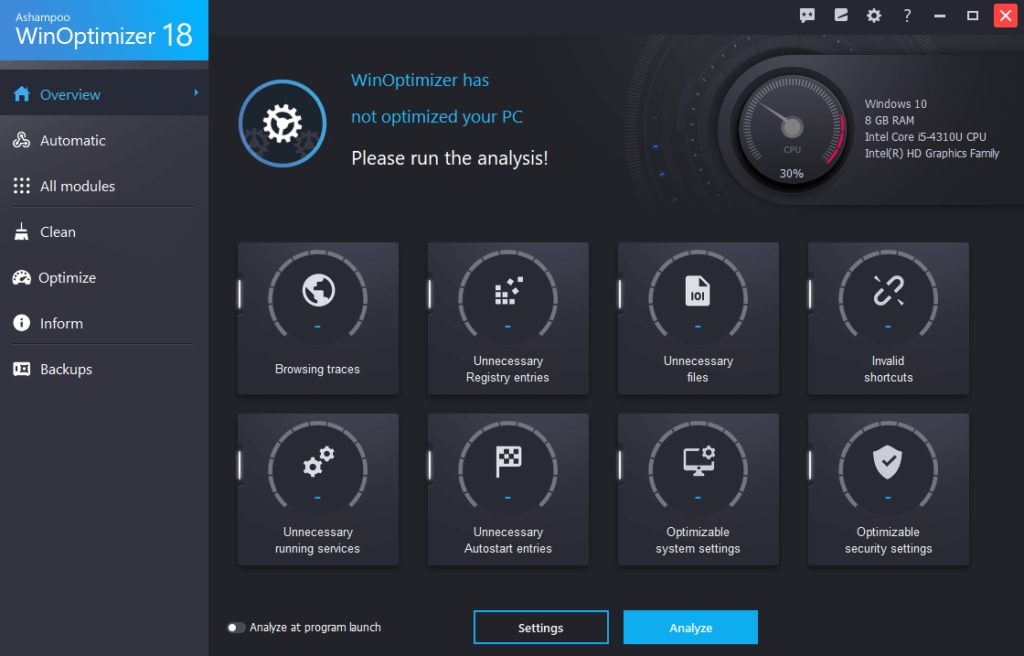The height and width of the screenshot is (656, 1024).
Task: Click the Unnecessary files document icon
Action: [697, 291]
